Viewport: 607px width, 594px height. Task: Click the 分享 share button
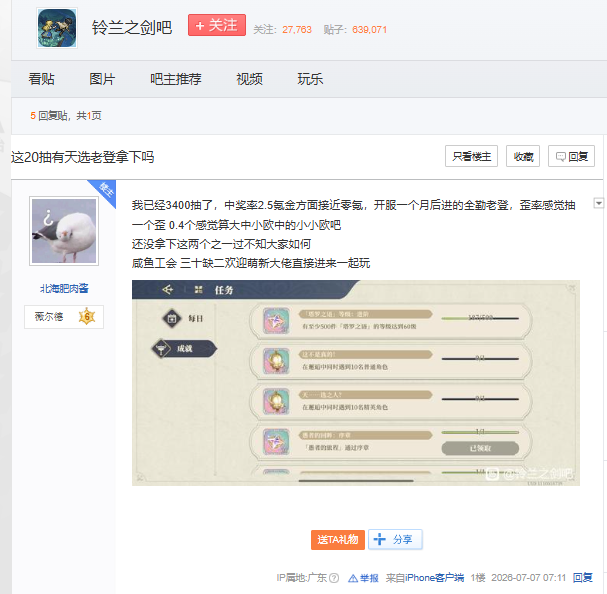coord(395,539)
